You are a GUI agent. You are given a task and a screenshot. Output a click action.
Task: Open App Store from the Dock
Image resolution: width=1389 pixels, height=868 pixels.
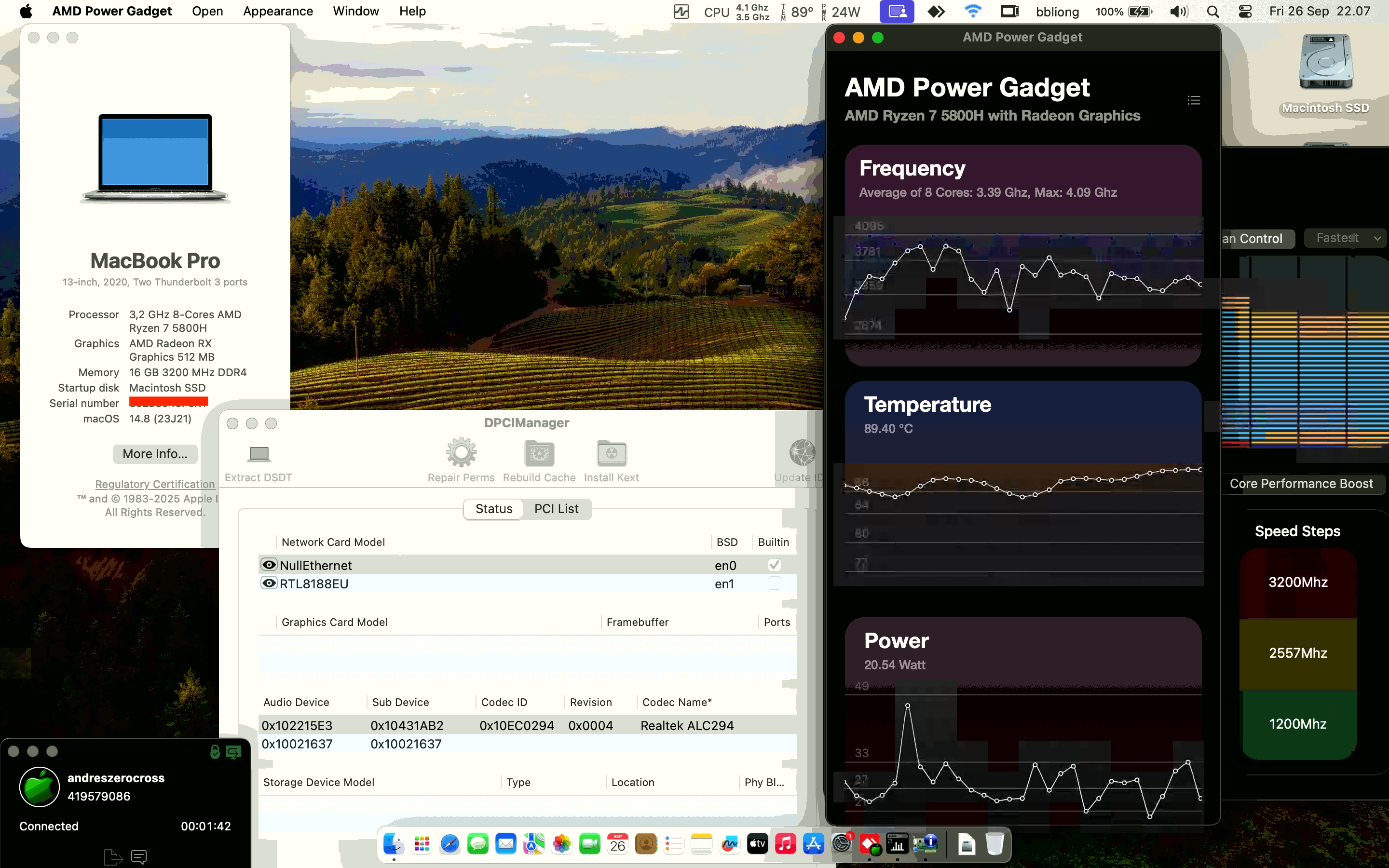[x=813, y=844]
